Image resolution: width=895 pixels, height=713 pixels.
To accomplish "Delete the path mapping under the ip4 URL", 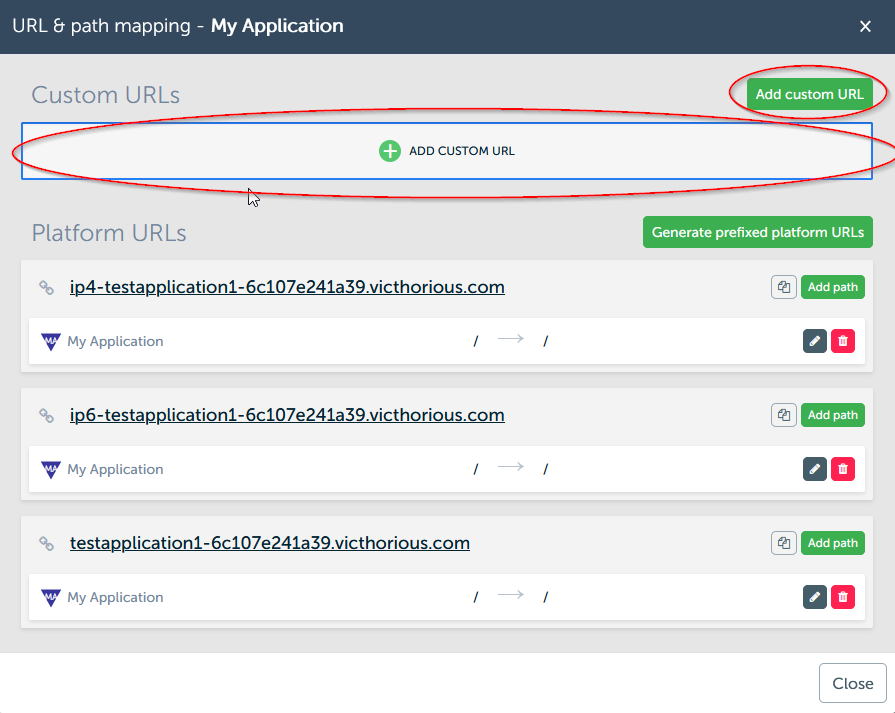I will click(843, 341).
